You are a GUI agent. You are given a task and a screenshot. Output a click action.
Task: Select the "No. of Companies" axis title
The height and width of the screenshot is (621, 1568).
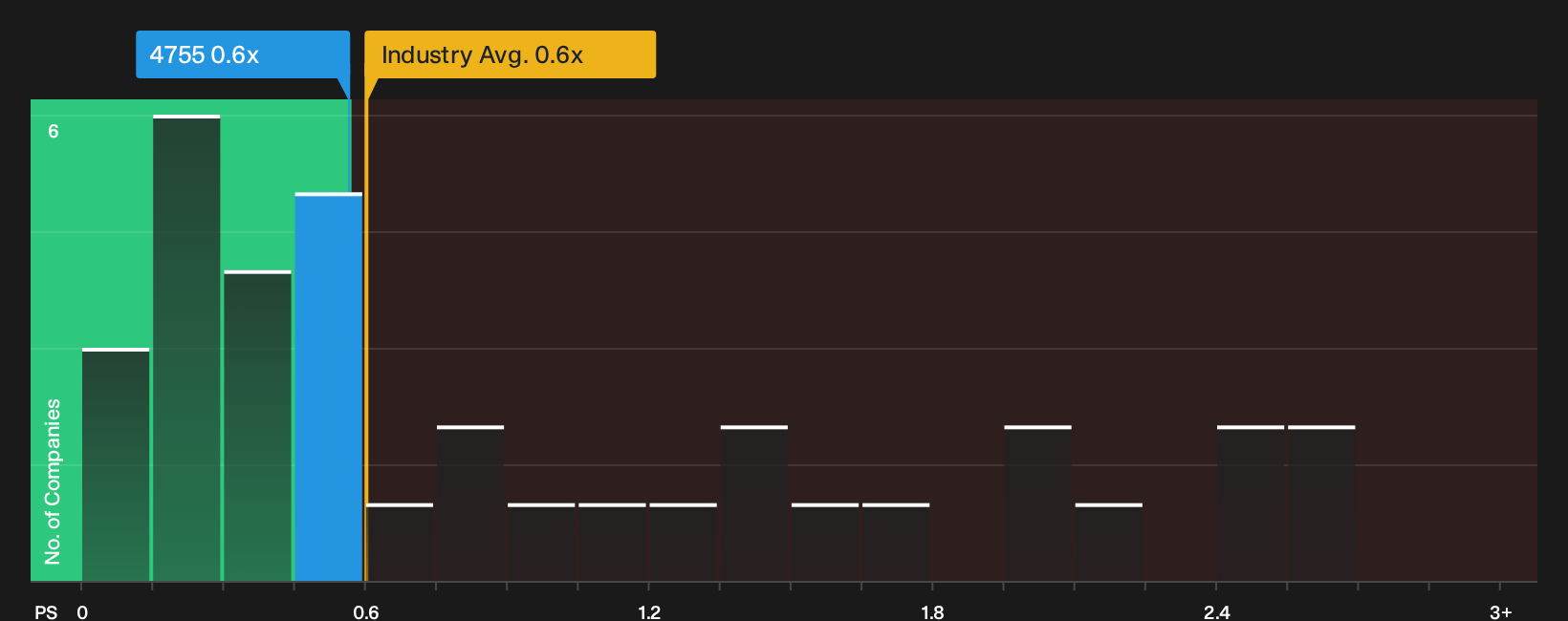(x=53, y=481)
